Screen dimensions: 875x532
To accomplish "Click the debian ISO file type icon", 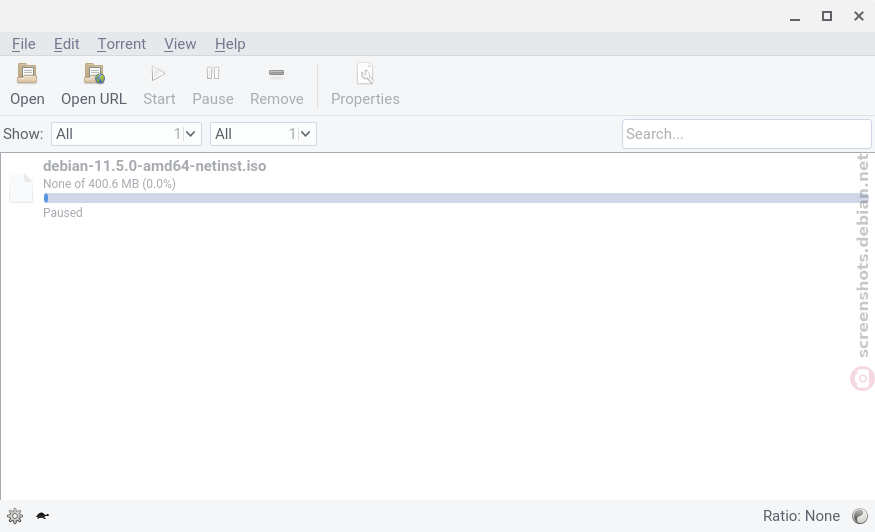I will tap(21, 188).
